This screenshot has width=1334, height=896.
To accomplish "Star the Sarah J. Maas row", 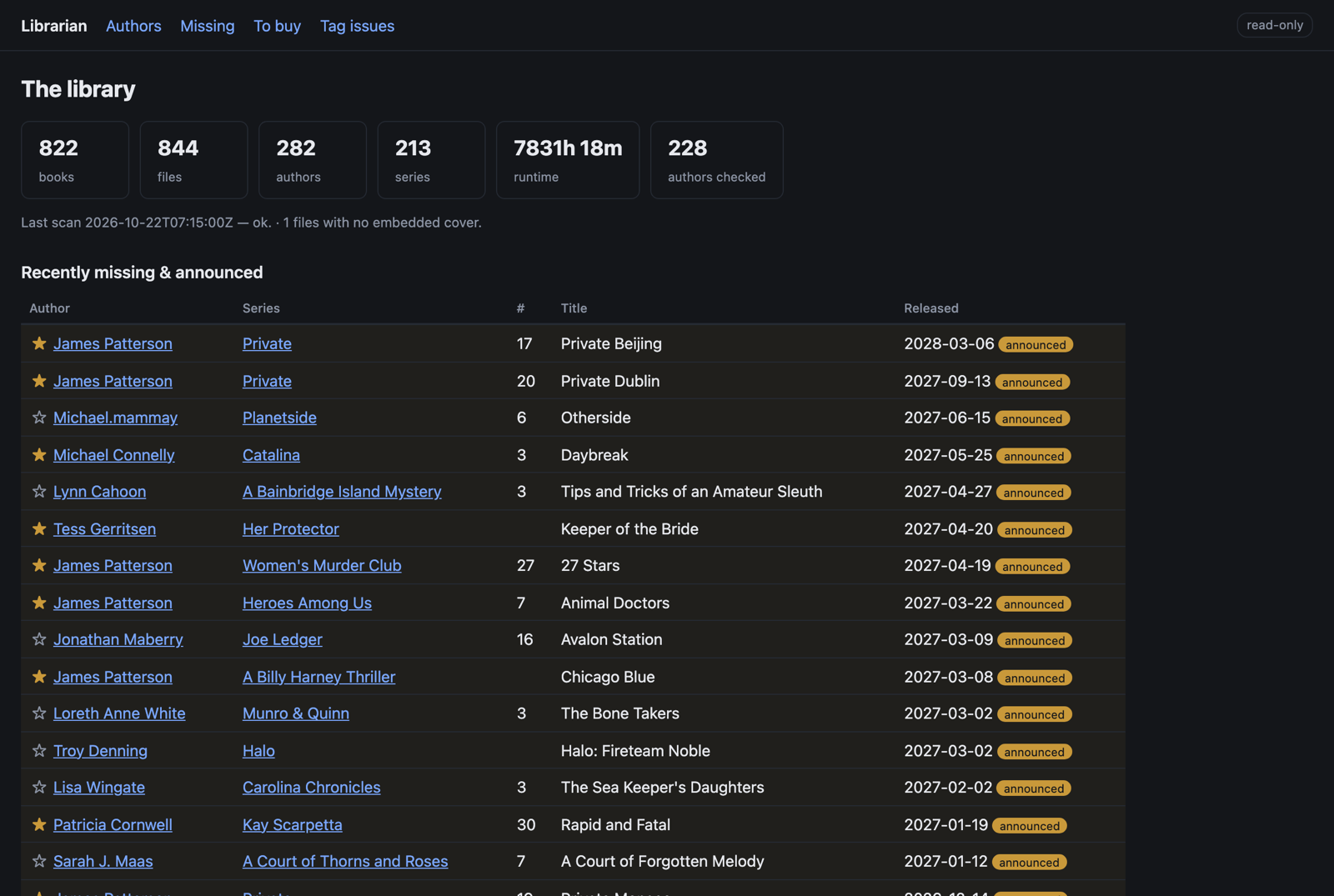I will pyautogui.click(x=39, y=861).
